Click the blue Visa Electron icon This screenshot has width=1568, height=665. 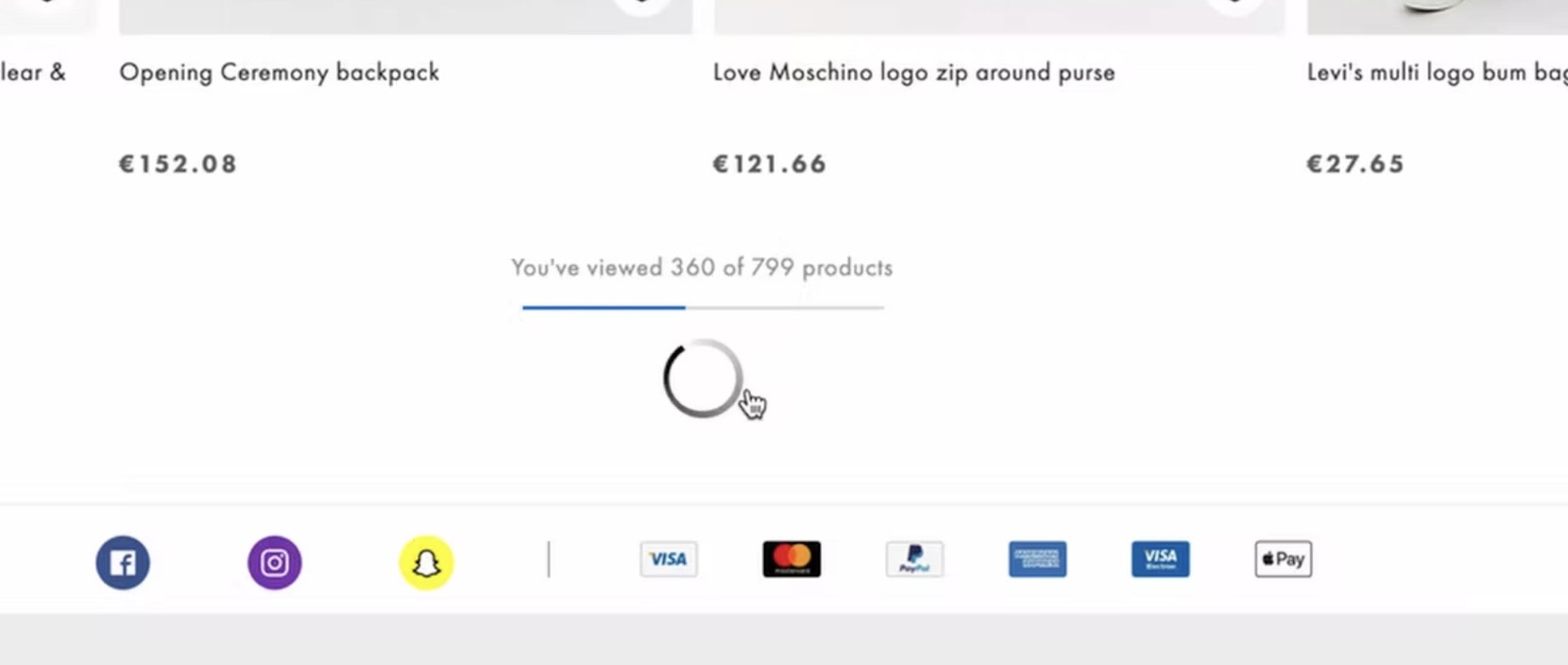pos(1161,559)
